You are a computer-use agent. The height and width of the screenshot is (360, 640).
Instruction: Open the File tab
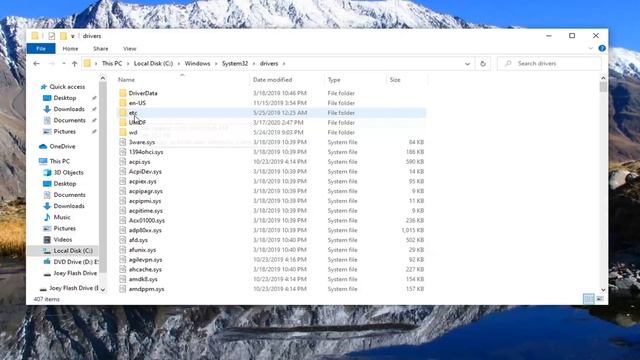[41, 49]
